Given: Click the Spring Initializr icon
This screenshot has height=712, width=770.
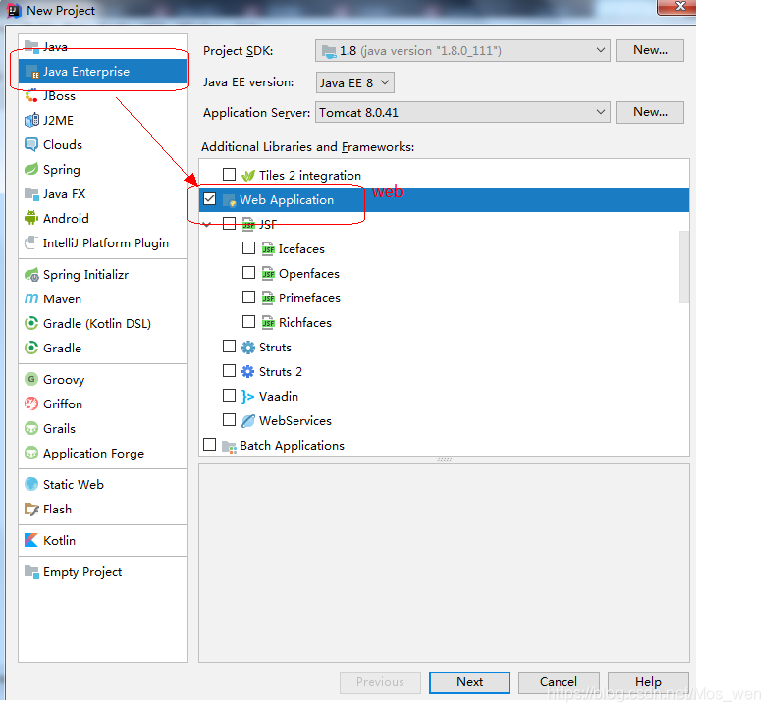Looking at the screenshot, I should coord(31,274).
